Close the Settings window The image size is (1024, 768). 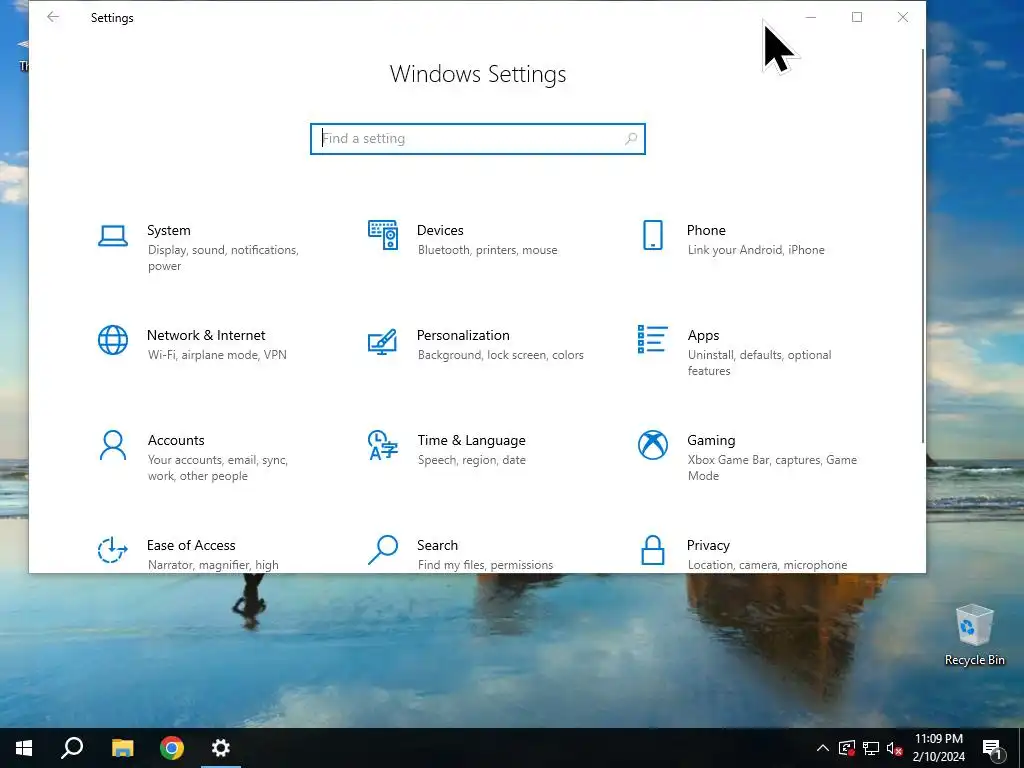(x=903, y=18)
